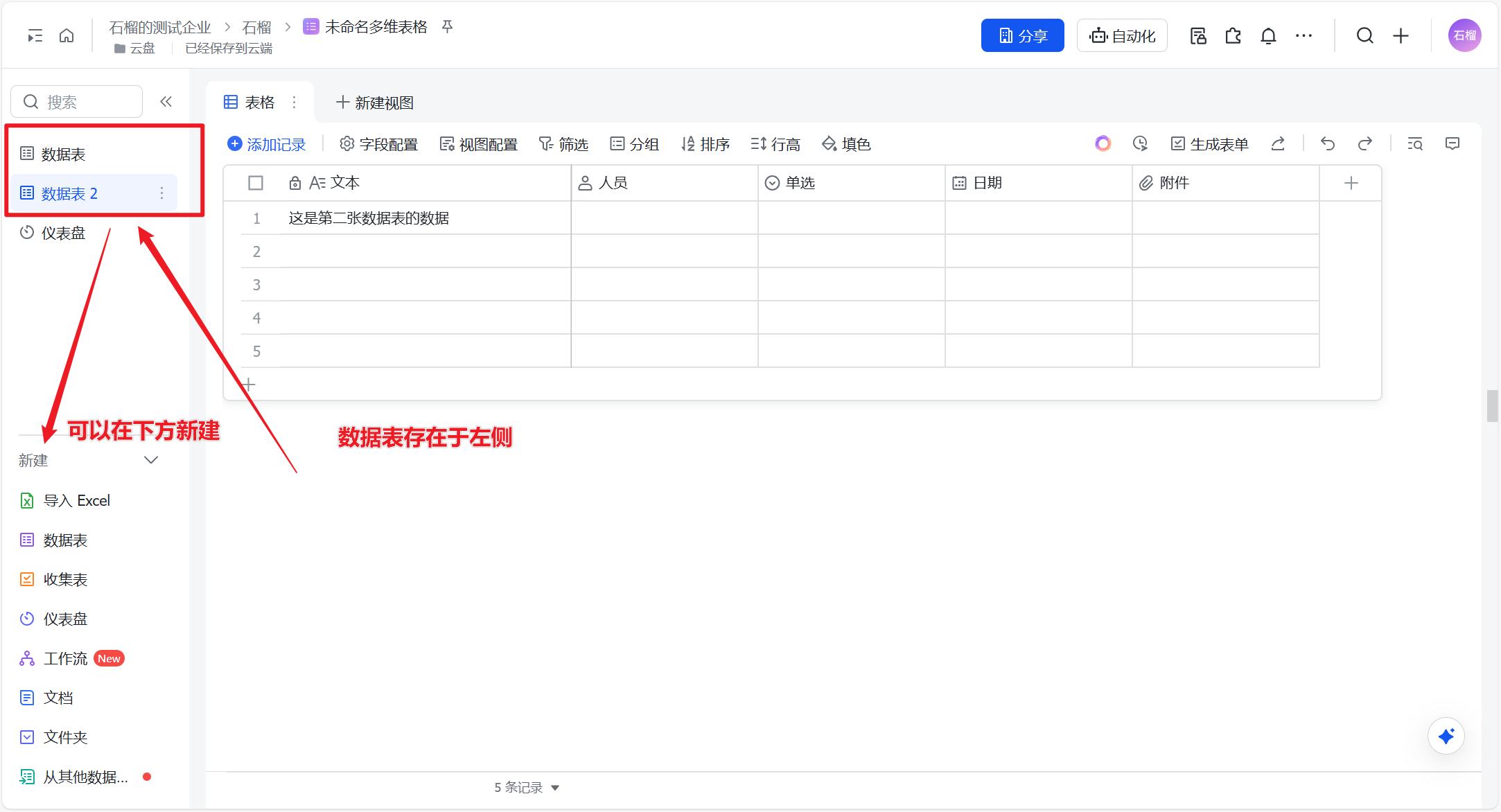
Task: Collapse the 新建 section chevron
Action: 150,460
